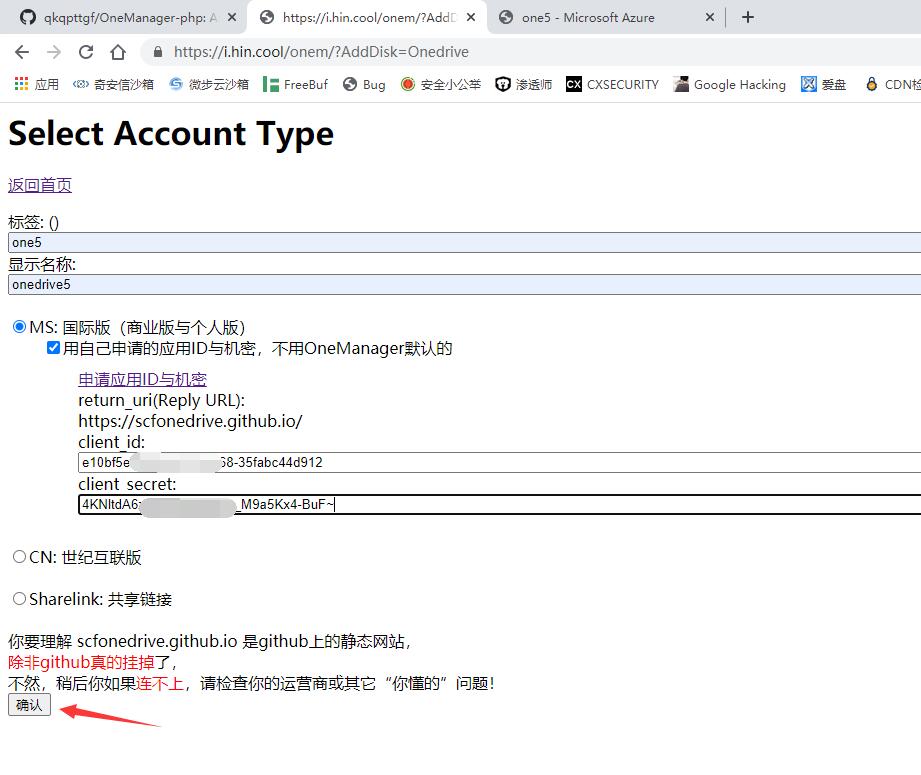921x775 pixels.
Task: Open the 微步云沙箱 bookmark
Action: coord(208,84)
